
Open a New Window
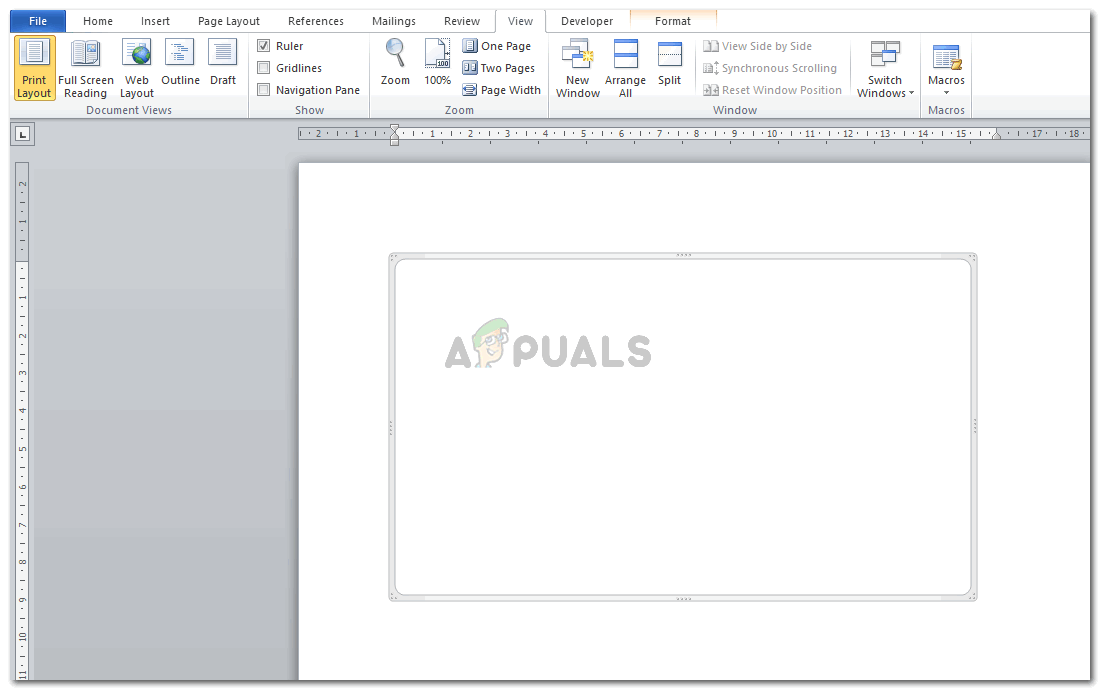(578, 69)
